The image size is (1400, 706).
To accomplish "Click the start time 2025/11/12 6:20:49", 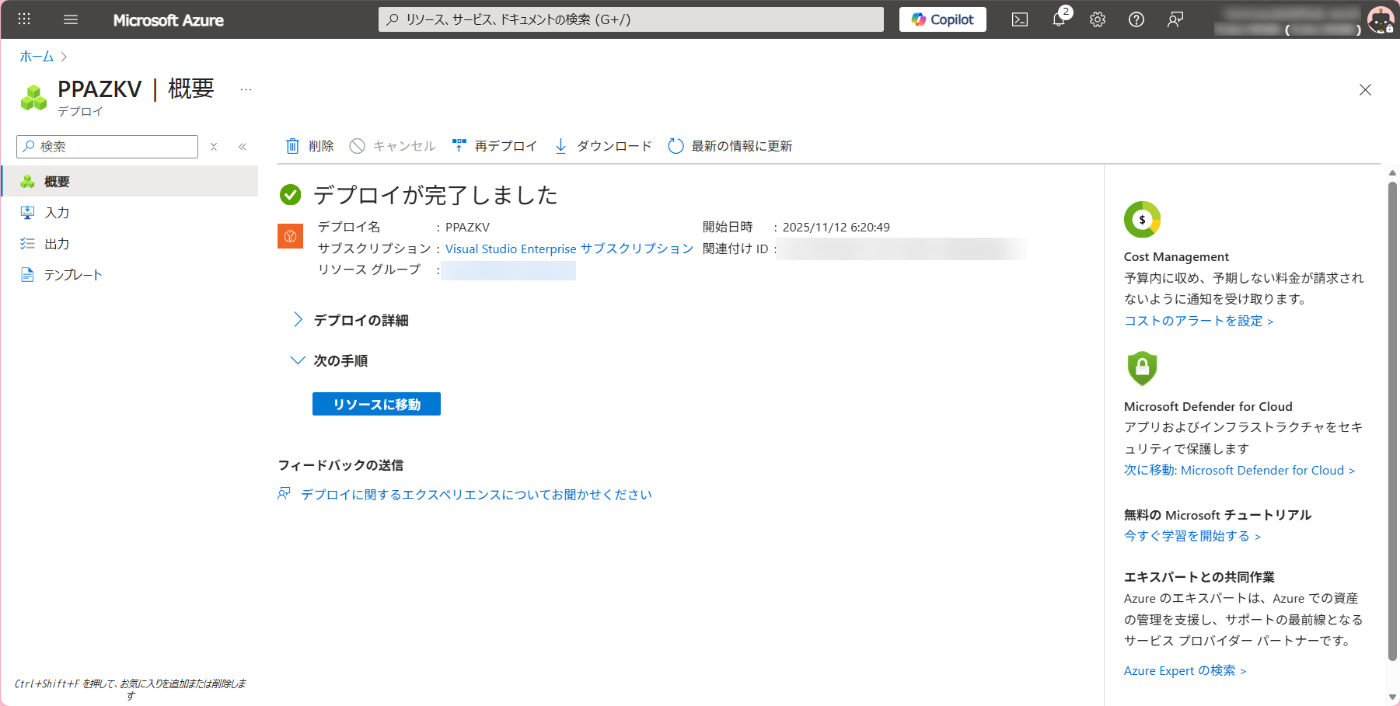I will pyautogui.click(x=836, y=227).
